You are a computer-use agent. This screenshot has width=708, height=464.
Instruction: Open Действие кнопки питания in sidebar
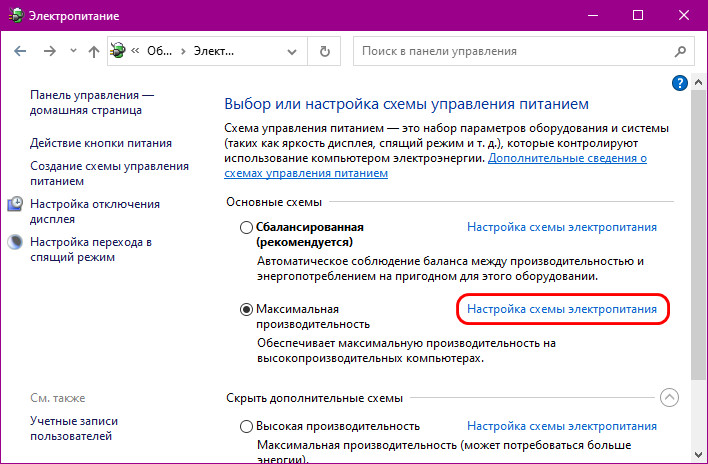pyautogui.click(x=101, y=143)
